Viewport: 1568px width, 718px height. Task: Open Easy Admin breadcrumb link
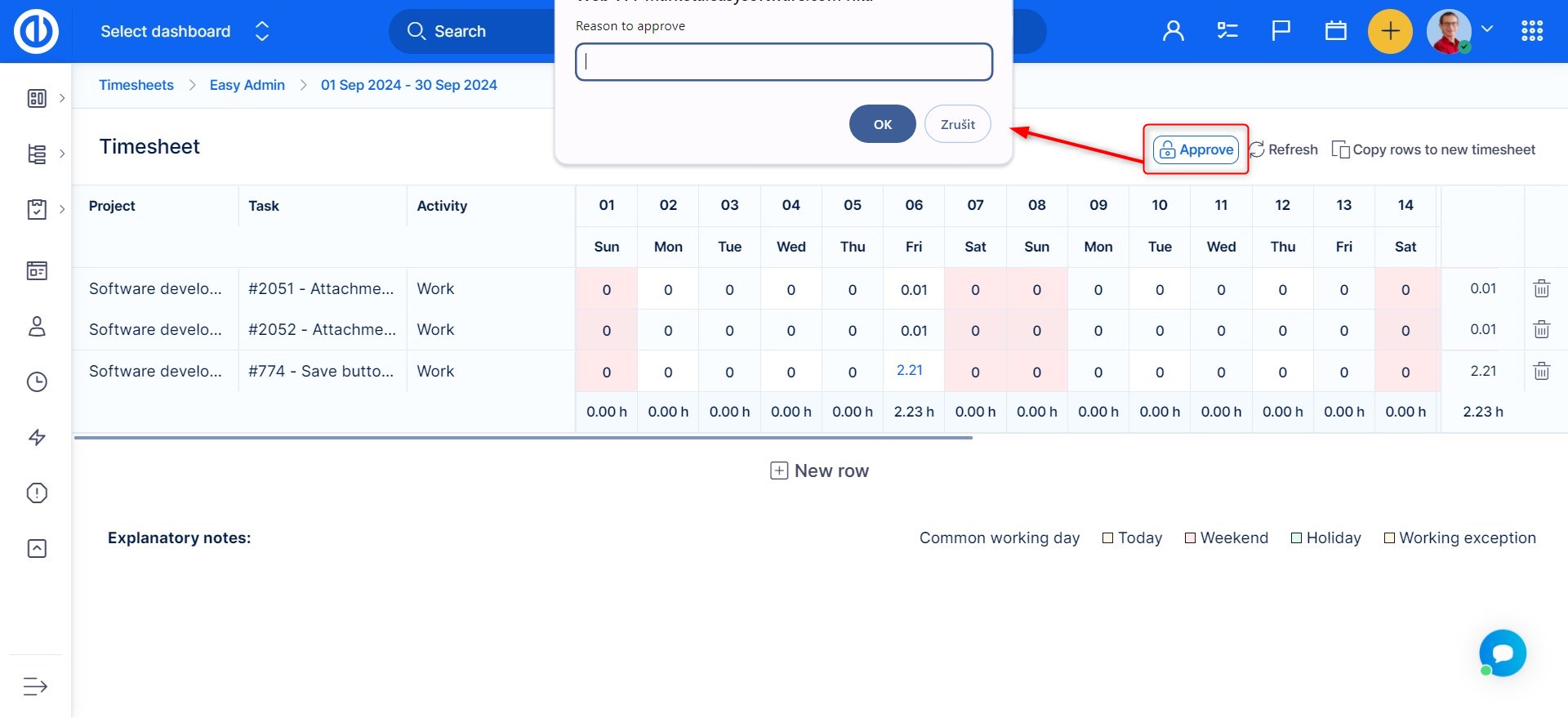[247, 85]
